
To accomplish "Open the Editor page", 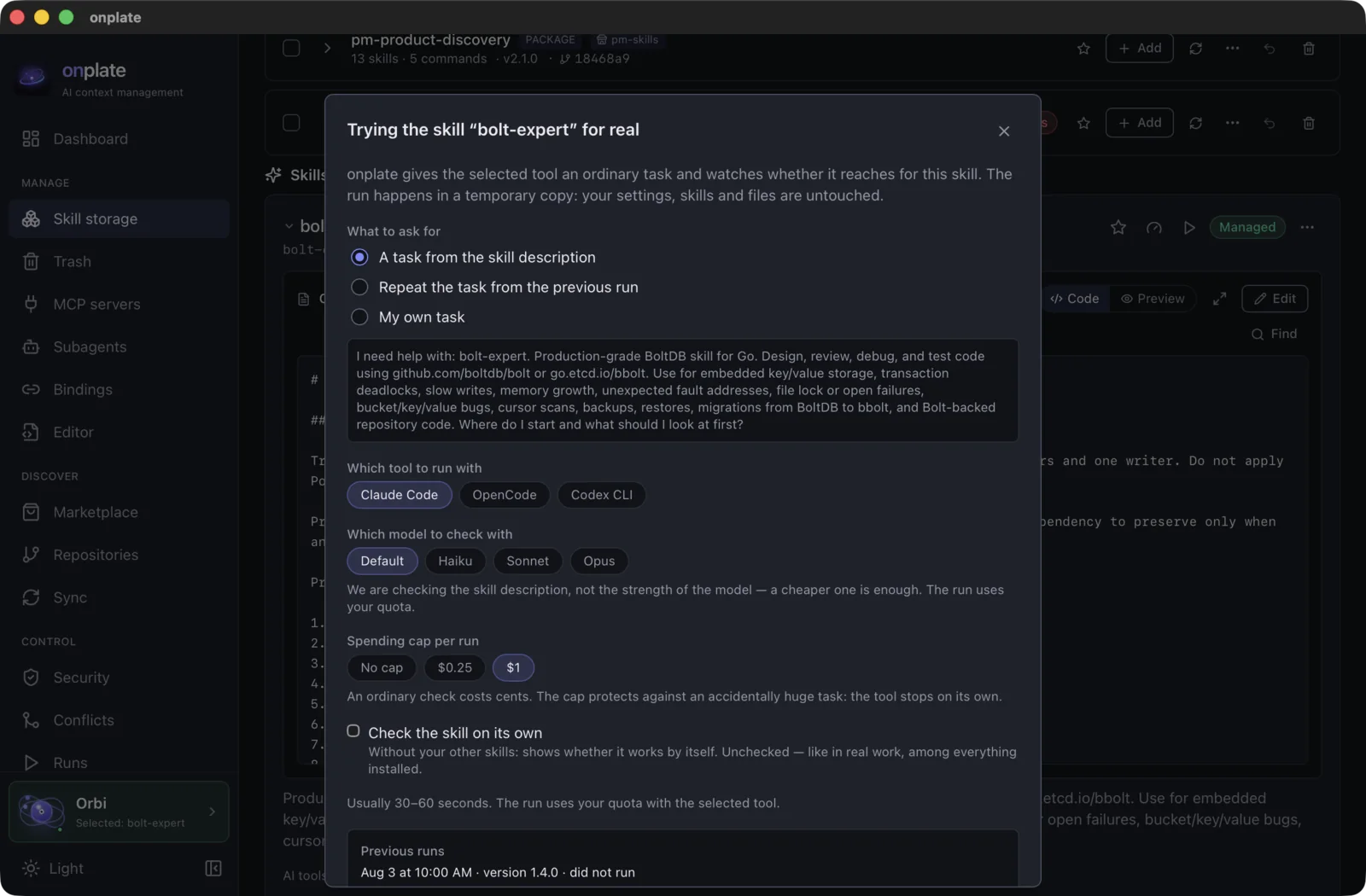I will coord(119,433).
